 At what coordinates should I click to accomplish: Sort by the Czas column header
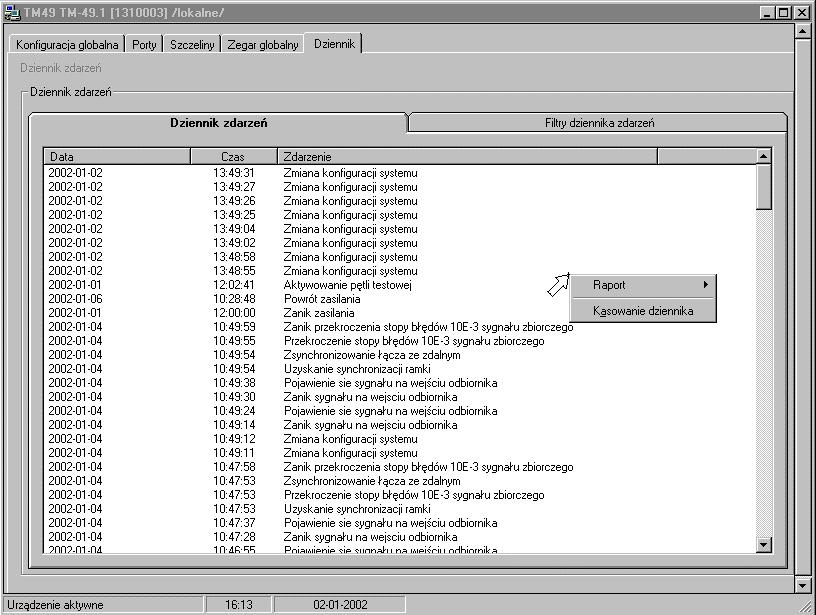click(x=234, y=157)
